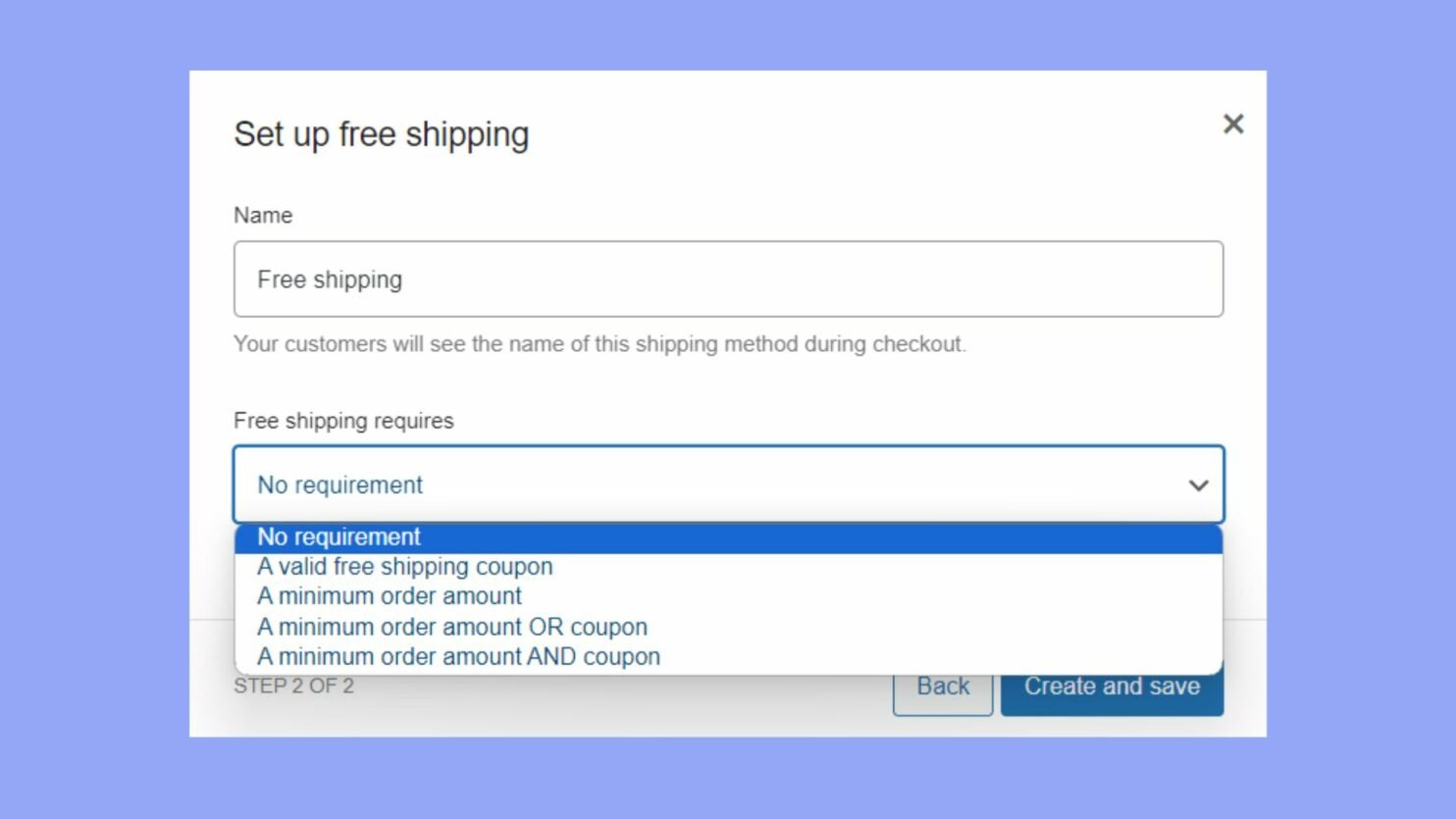
Task: Click the Set up free shipping title
Action: coord(381,134)
